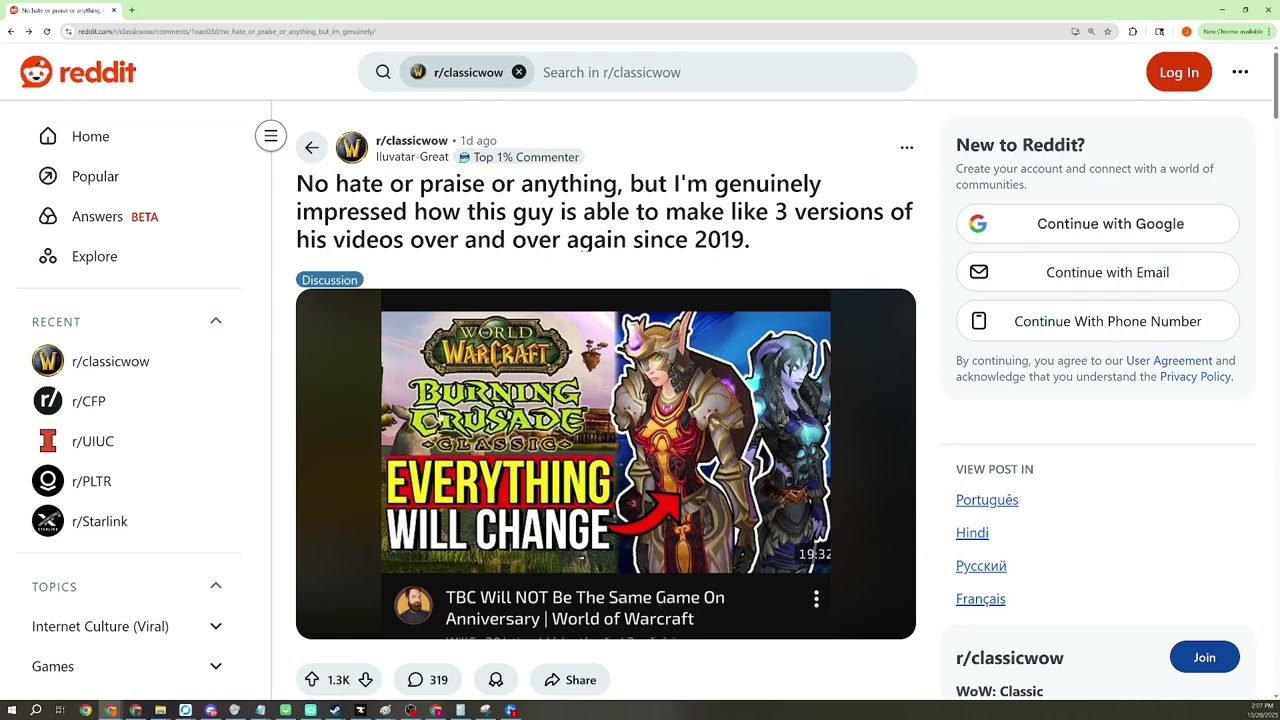Reload the page
This screenshot has height=720, width=1280.
tap(47, 31)
